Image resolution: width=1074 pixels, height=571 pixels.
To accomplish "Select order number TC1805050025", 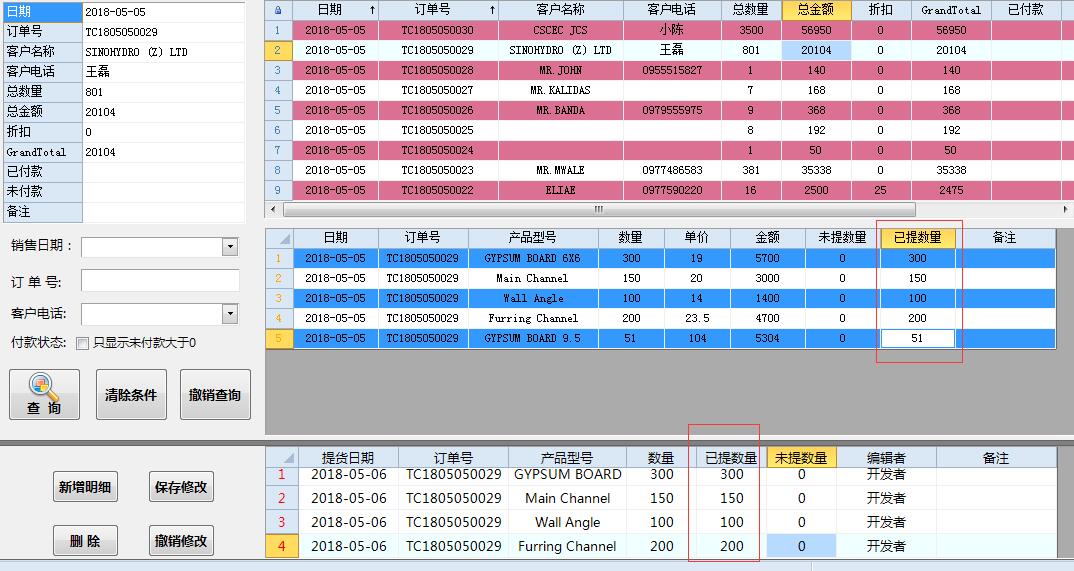I will (x=437, y=130).
